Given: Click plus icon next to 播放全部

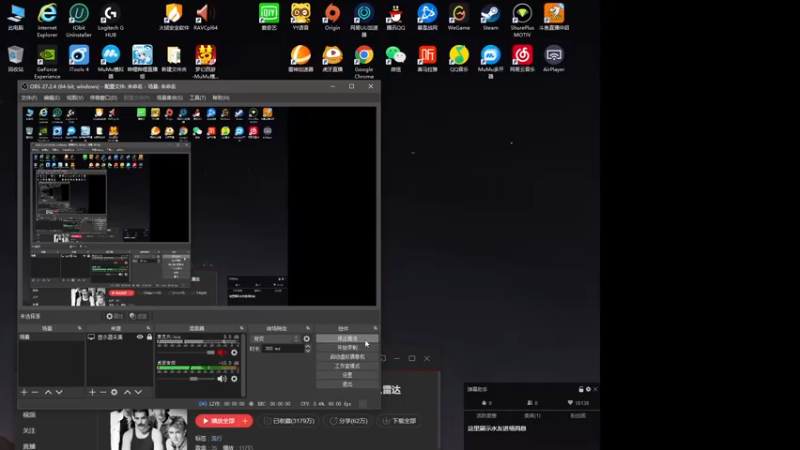Looking at the screenshot, I should pyautogui.click(x=245, y=421).
